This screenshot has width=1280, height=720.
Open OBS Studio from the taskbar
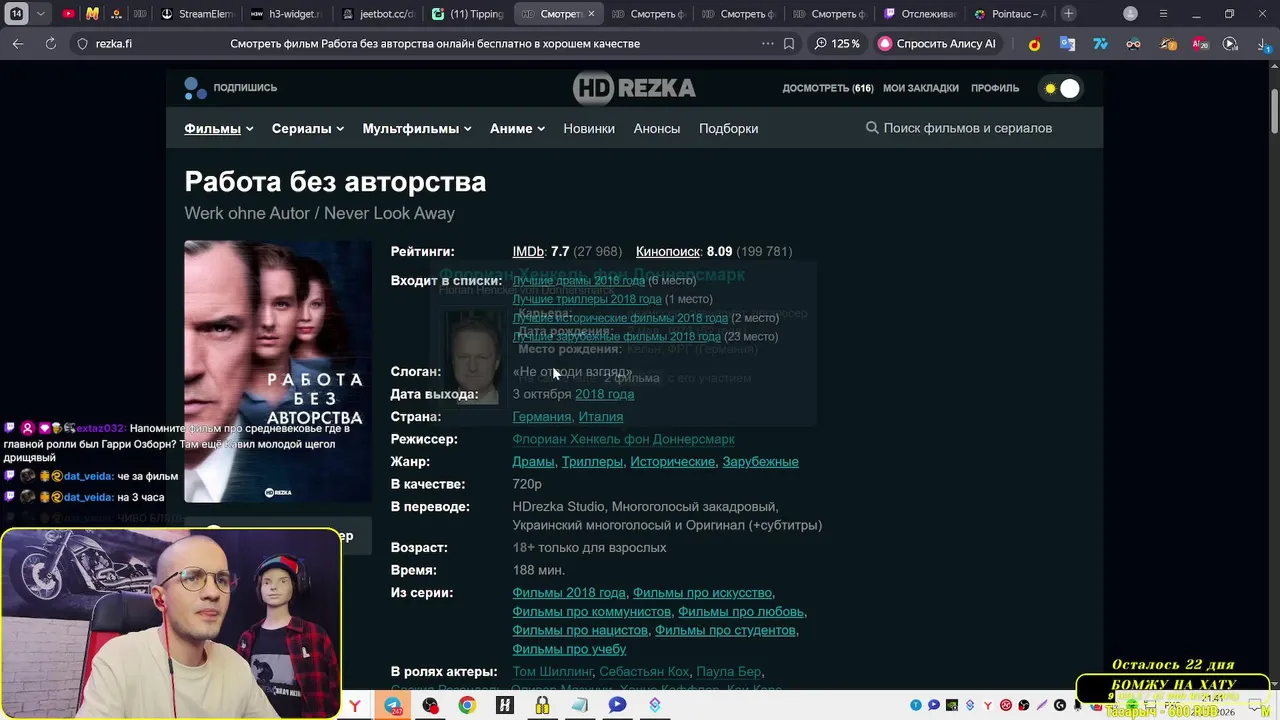click(430, 705)
